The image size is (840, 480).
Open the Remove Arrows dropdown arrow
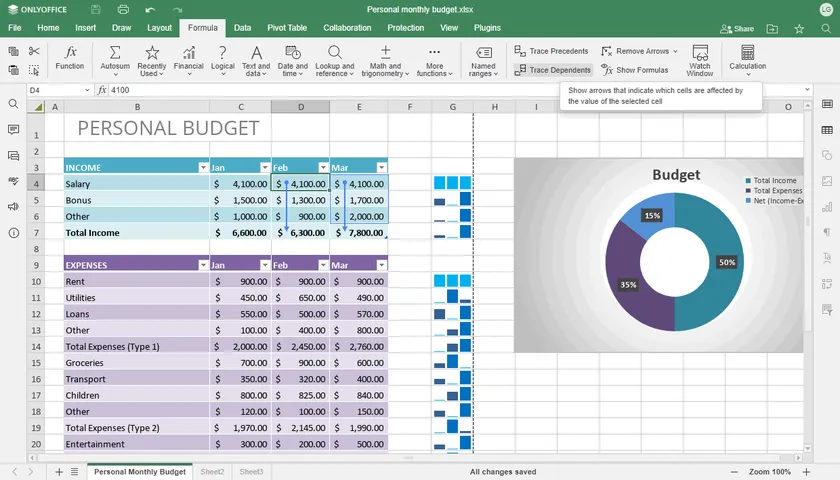coord(675,51)
